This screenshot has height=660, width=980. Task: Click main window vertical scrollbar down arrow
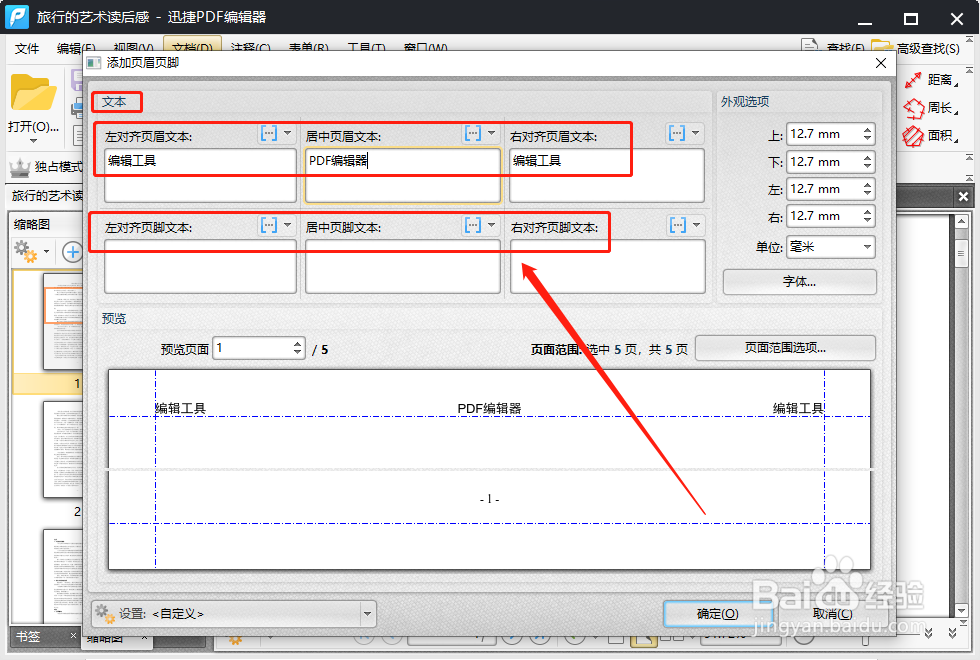point(961,611)
